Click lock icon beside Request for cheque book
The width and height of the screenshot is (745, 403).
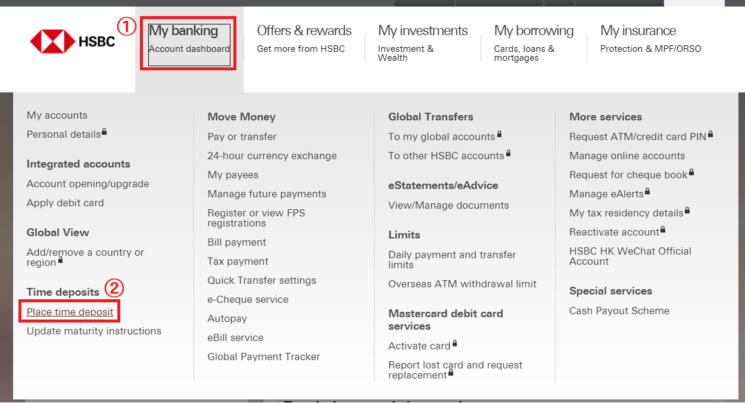point(691,172)
